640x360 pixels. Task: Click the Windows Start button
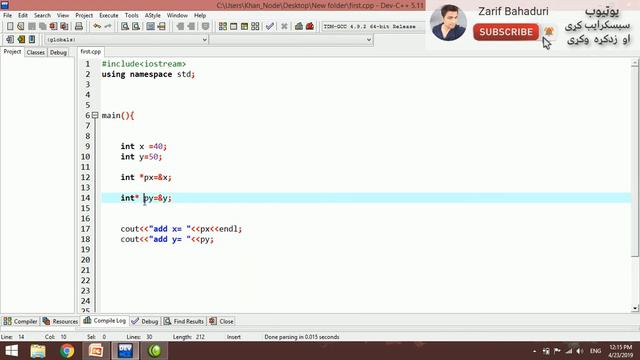(11, 351)
